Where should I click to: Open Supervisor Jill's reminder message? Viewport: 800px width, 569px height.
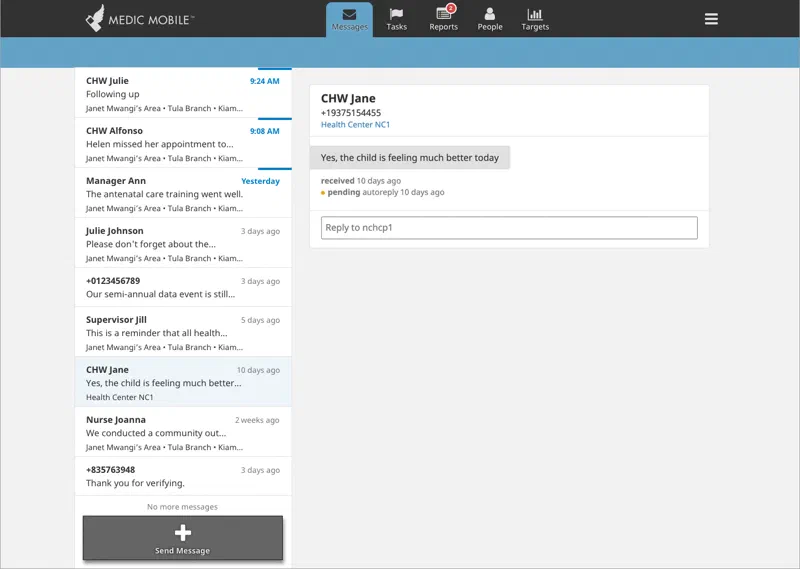click(x=183, y=333)
